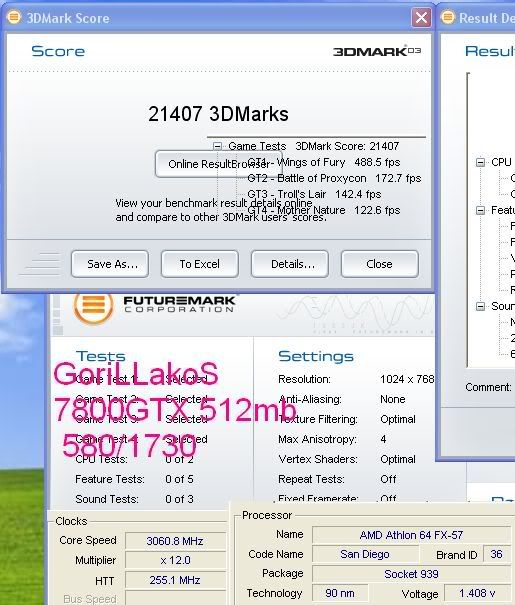Image resolution: width=515 pixels, height=605 pixels.
Task: Click the processor Name field AMD Athlon 64 FX-57
Action: [411, 535]
